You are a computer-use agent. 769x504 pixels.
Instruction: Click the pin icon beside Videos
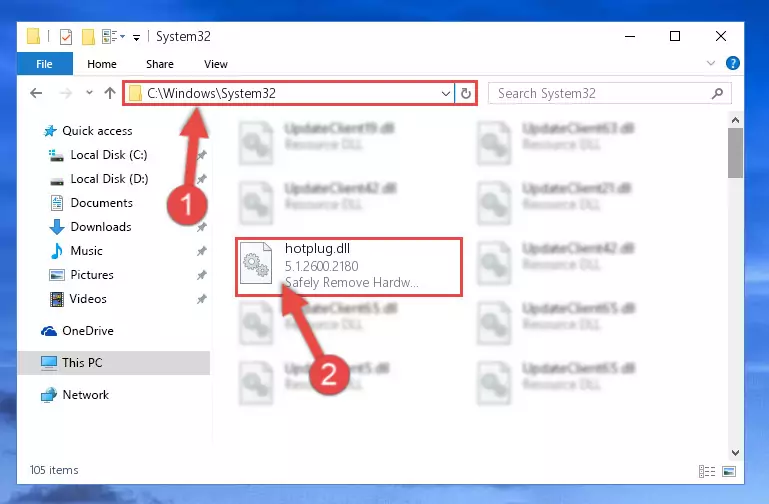point(202,299)
